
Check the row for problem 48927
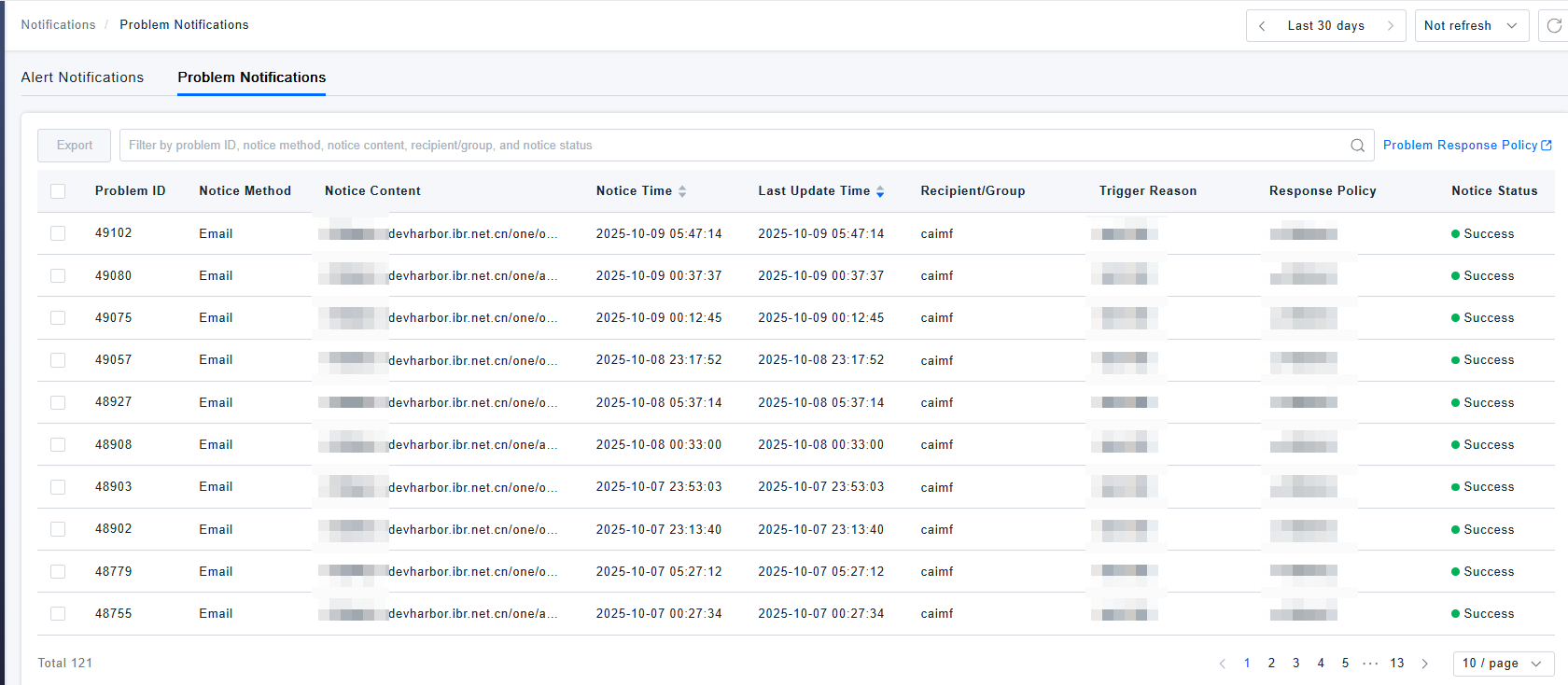pos(58,402)
